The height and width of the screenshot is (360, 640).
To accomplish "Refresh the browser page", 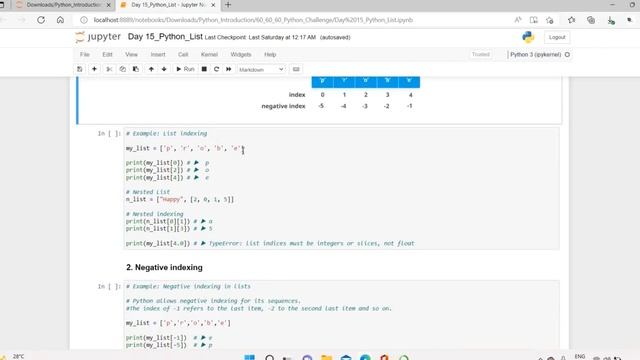I will (x=41, y=20).
